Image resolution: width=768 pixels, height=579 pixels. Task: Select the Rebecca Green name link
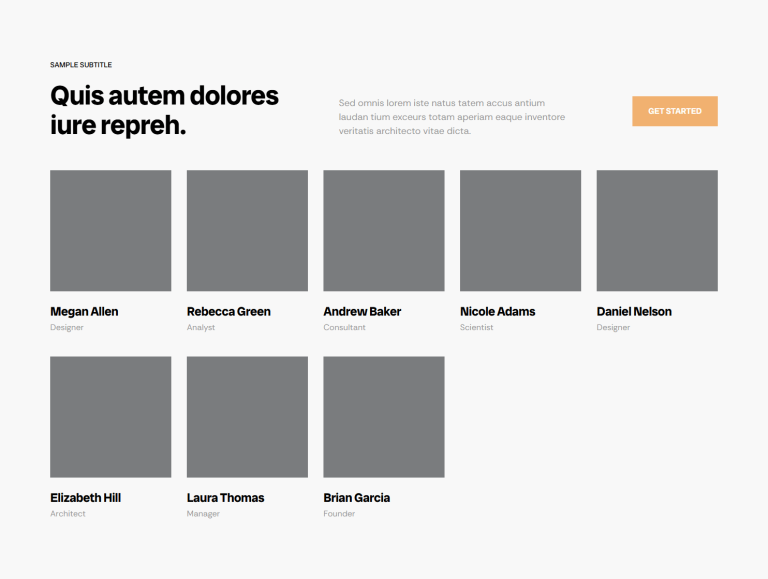coord(228,311)
